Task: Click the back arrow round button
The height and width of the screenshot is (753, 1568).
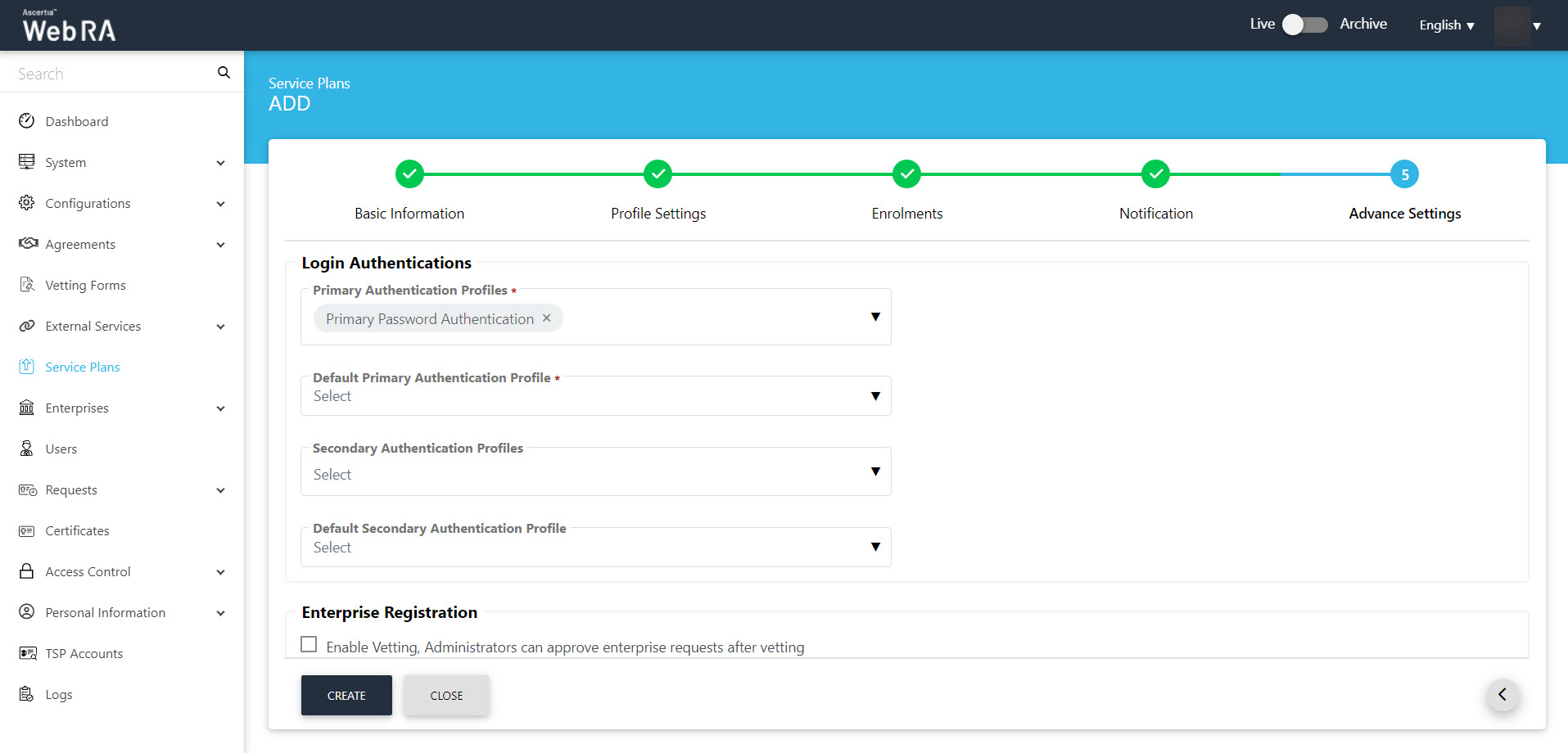Action: point(1502,695)
